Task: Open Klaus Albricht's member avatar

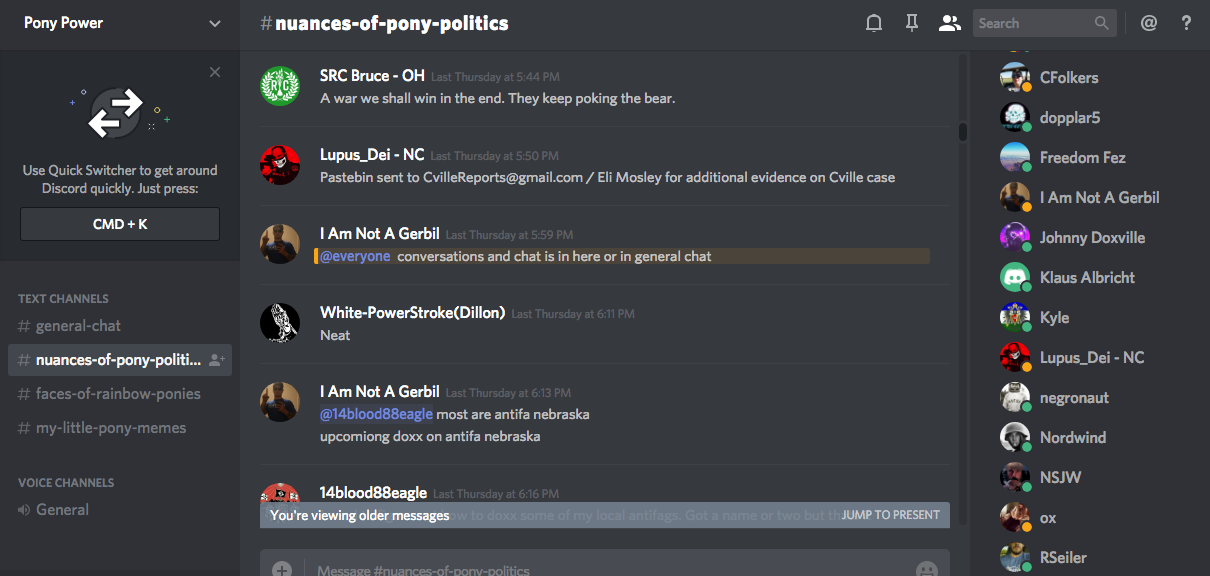Action: click(x=1015, y=278)
